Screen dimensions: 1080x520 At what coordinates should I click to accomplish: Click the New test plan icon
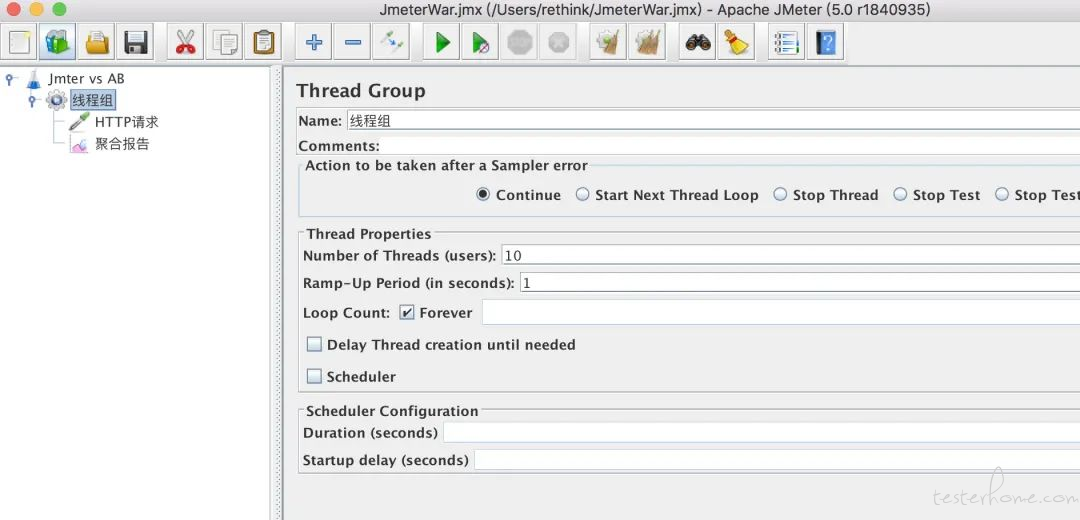pyautogui.click(x=19, y=43)
